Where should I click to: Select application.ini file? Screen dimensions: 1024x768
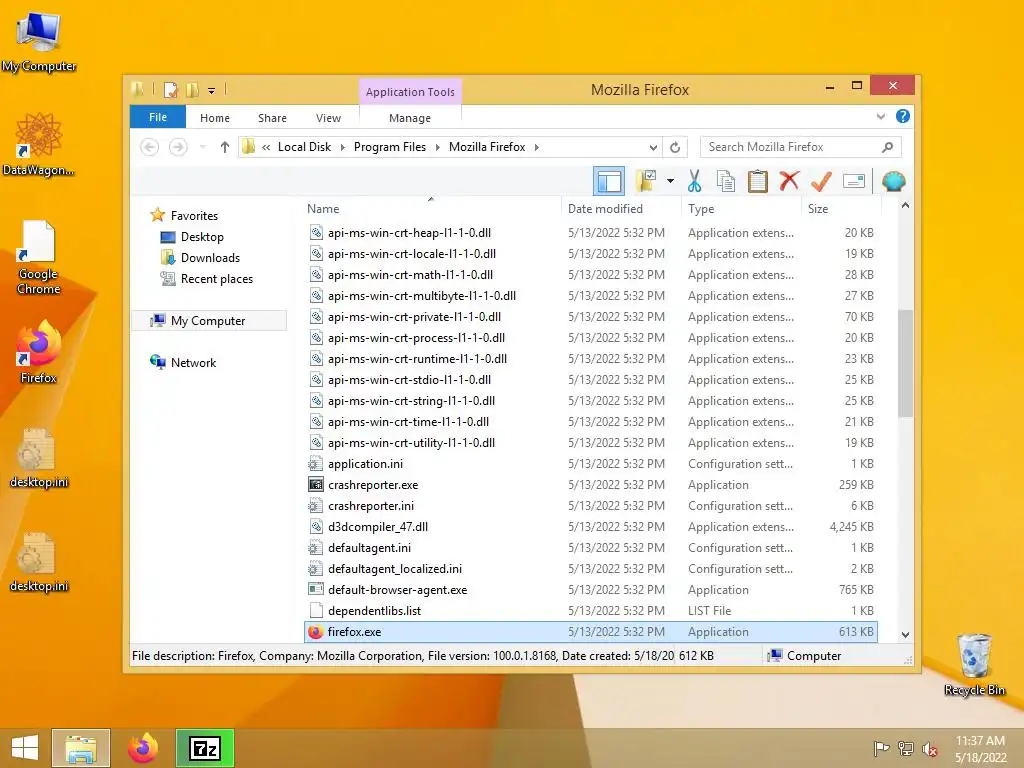click(591, 464)
